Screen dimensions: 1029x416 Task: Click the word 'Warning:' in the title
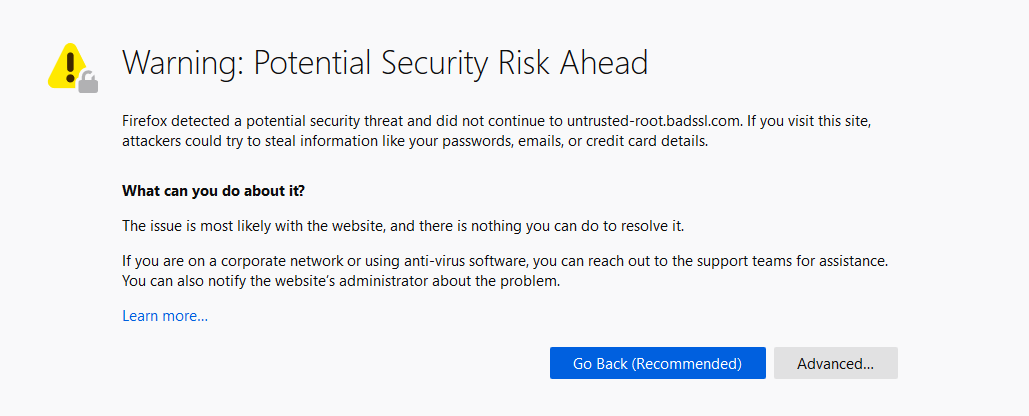pos(182,63)
